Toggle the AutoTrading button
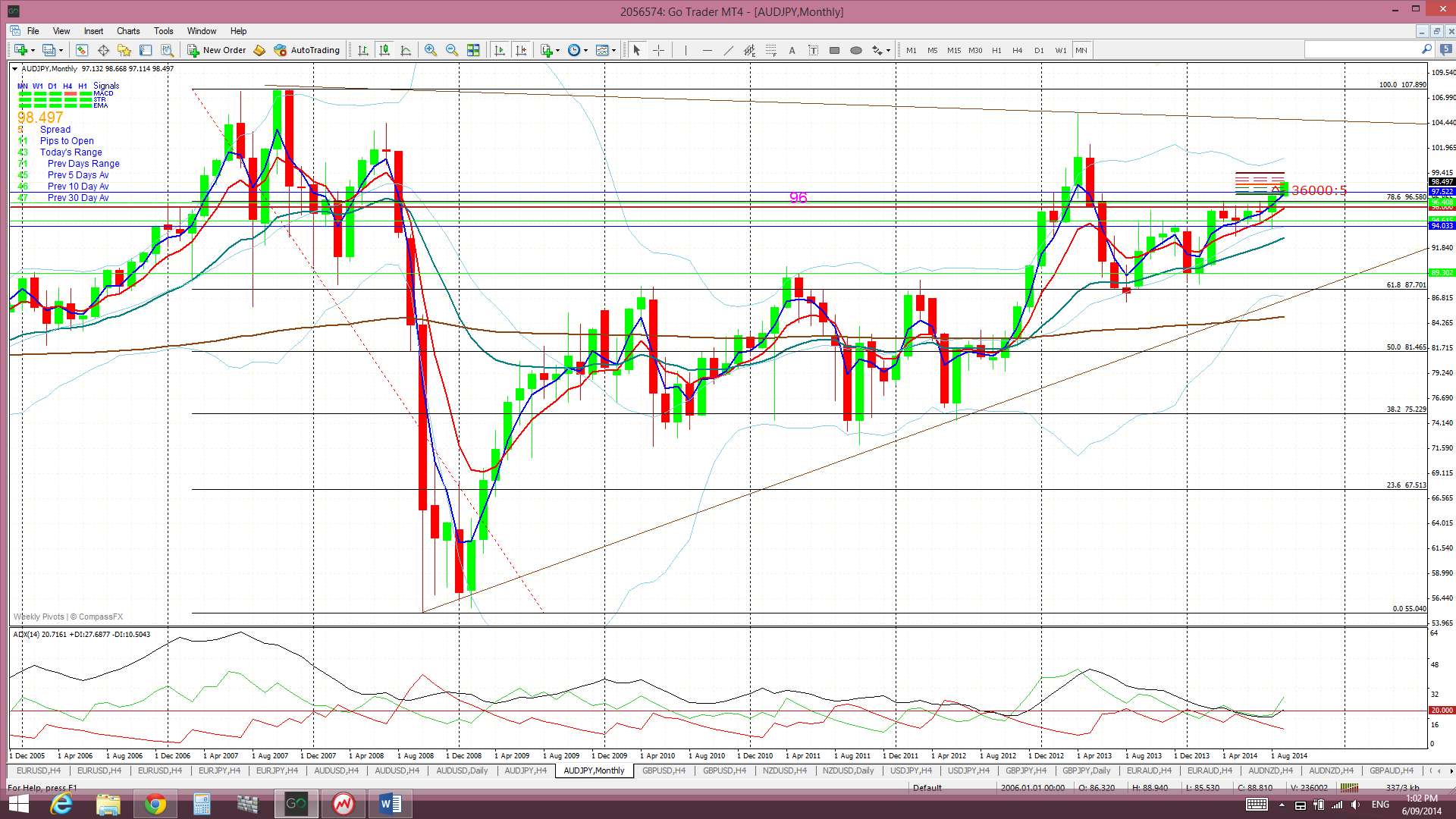1456x819 pixels. tap(307, 50)
